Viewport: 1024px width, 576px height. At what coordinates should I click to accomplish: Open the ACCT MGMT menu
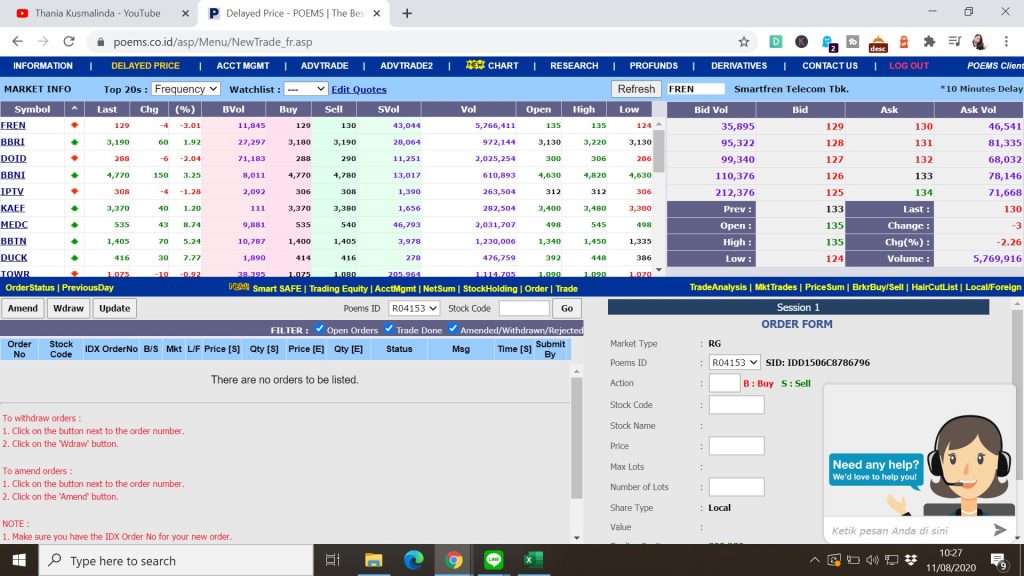click(x=243, y=66)
